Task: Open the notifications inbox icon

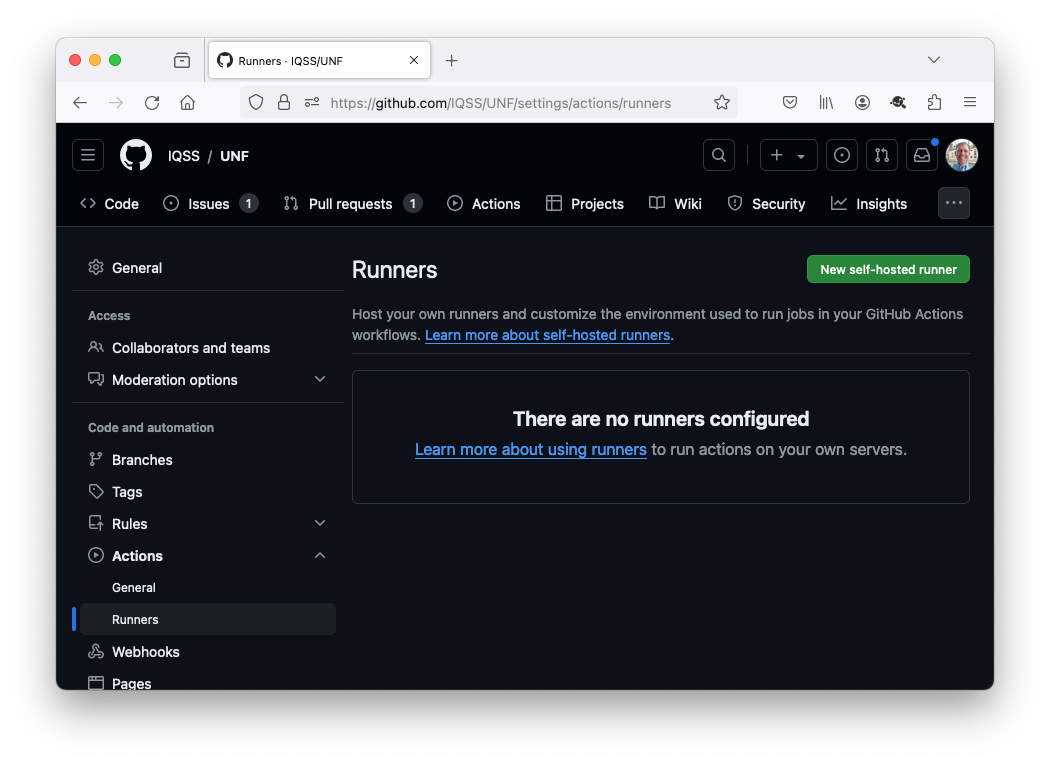Action: pyautogui.click(x=922, y=155)
